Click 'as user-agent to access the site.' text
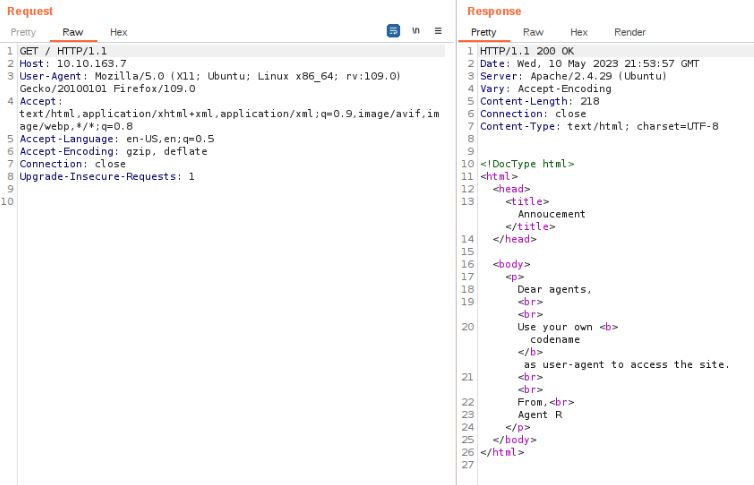This screenshot has height=485, width=754. (627, 364)
